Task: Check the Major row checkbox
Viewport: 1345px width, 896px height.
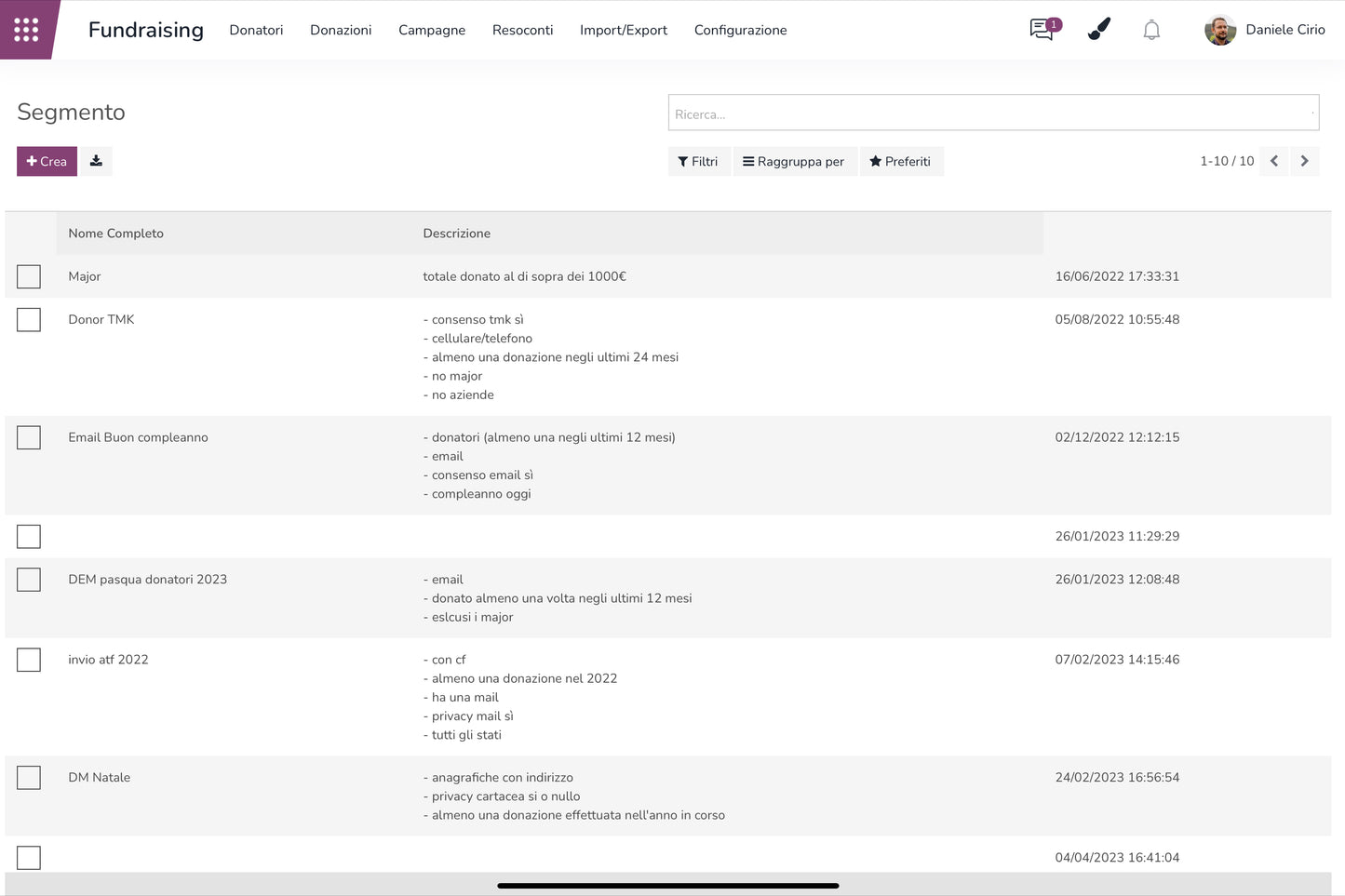Action: click(29, 276)
